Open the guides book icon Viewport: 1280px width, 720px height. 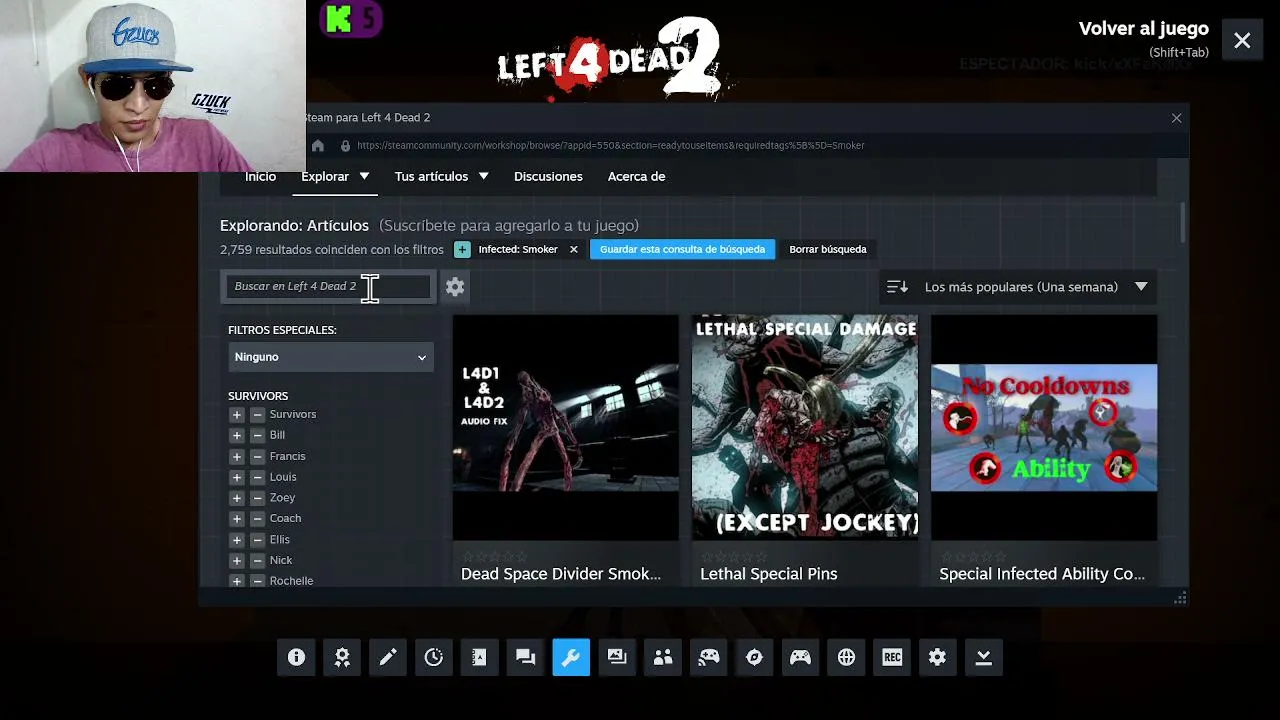point(479,657)
